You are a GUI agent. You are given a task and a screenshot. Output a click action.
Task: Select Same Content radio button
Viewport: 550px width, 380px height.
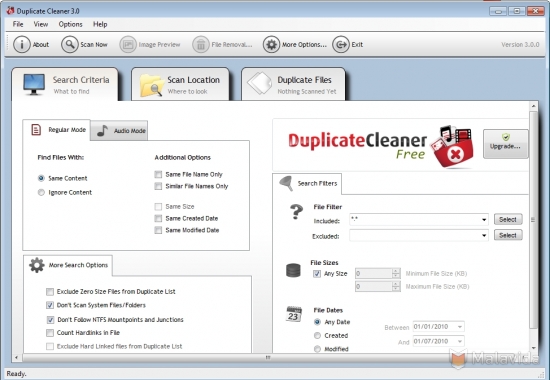[x=41, y=178]
